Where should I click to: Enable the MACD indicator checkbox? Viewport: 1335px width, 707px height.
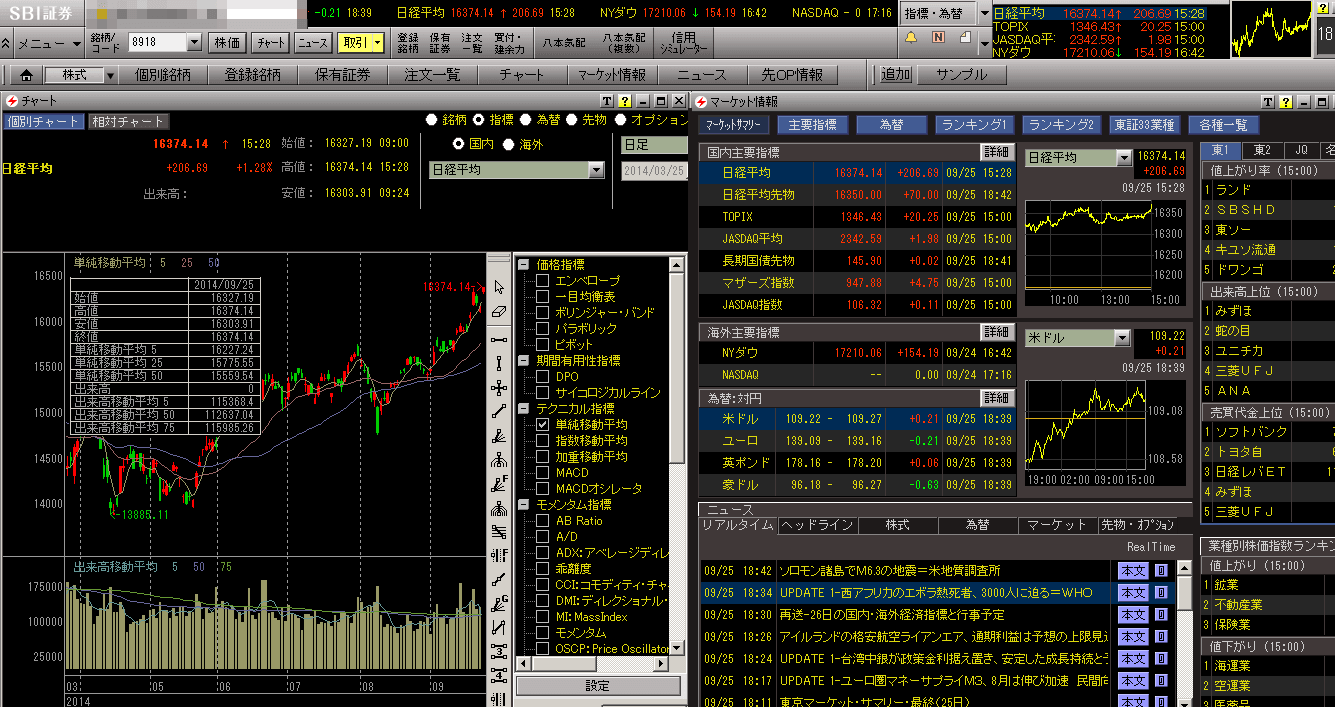(543, 473)
